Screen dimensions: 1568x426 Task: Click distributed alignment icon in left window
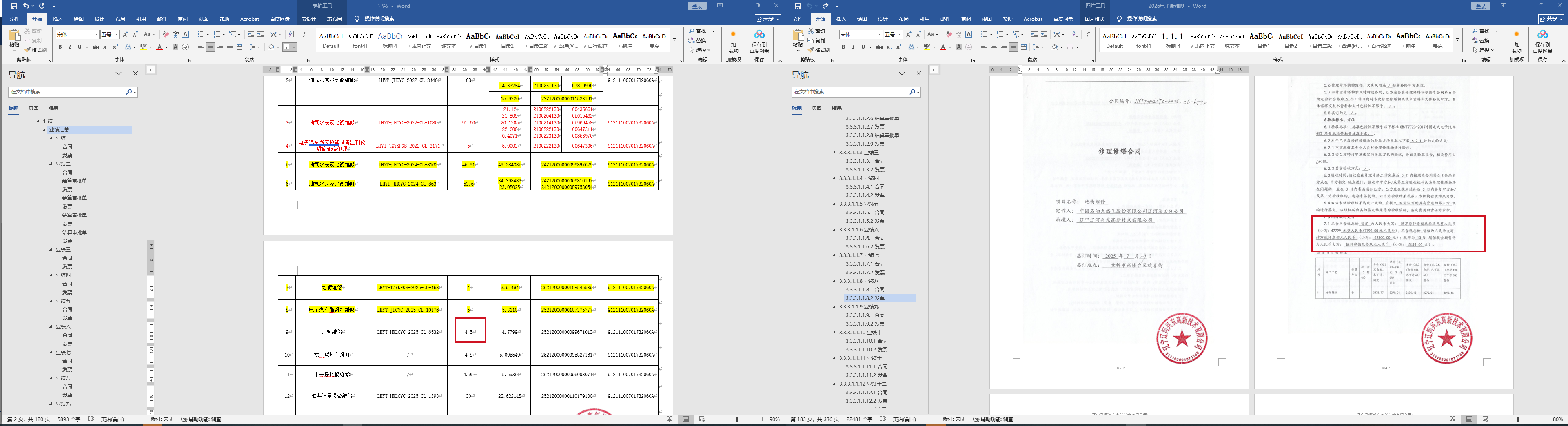[240, 47]
